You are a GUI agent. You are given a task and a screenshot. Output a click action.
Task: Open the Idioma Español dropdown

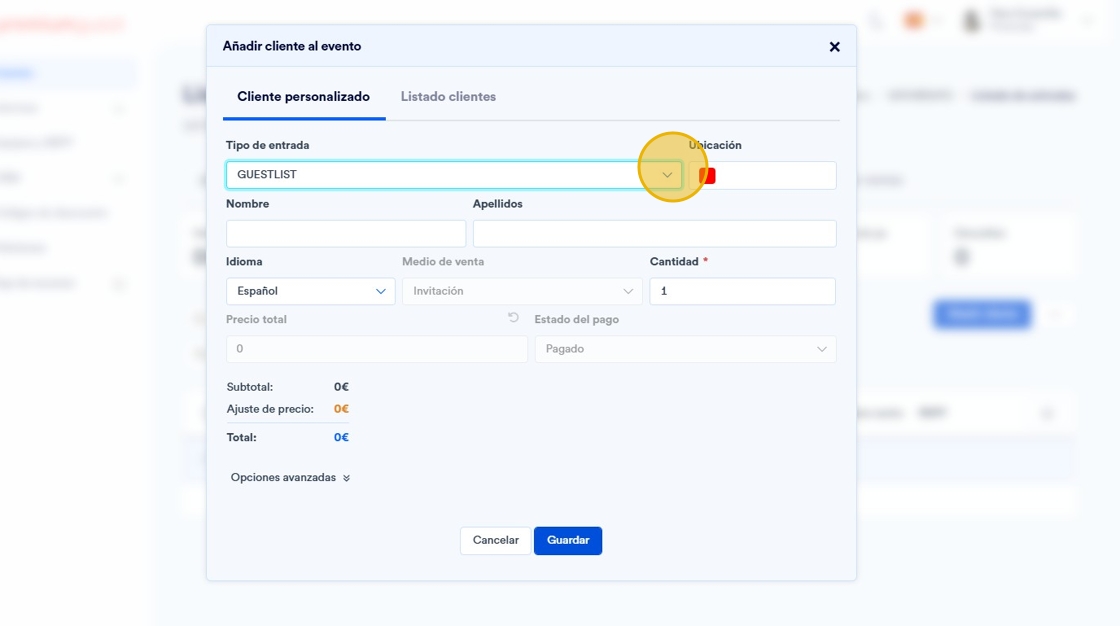click(x=311, y=292)
